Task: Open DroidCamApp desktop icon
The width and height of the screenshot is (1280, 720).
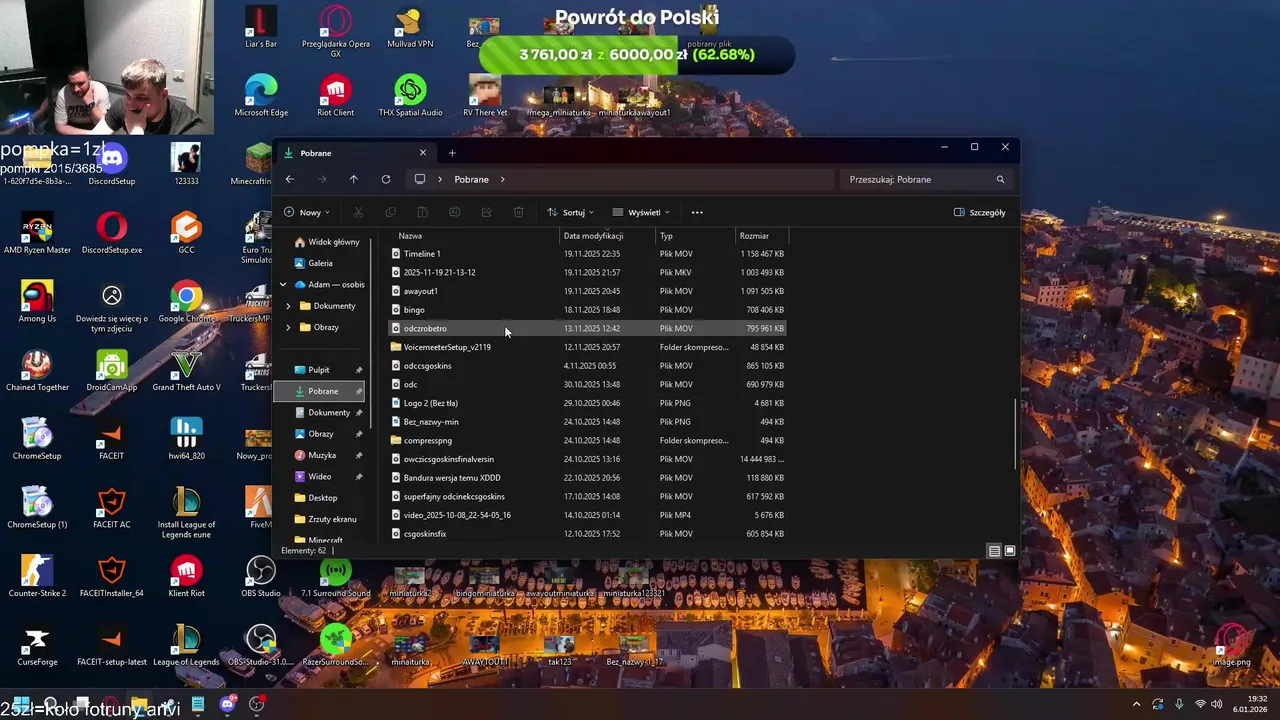Action: coord(111,371)
